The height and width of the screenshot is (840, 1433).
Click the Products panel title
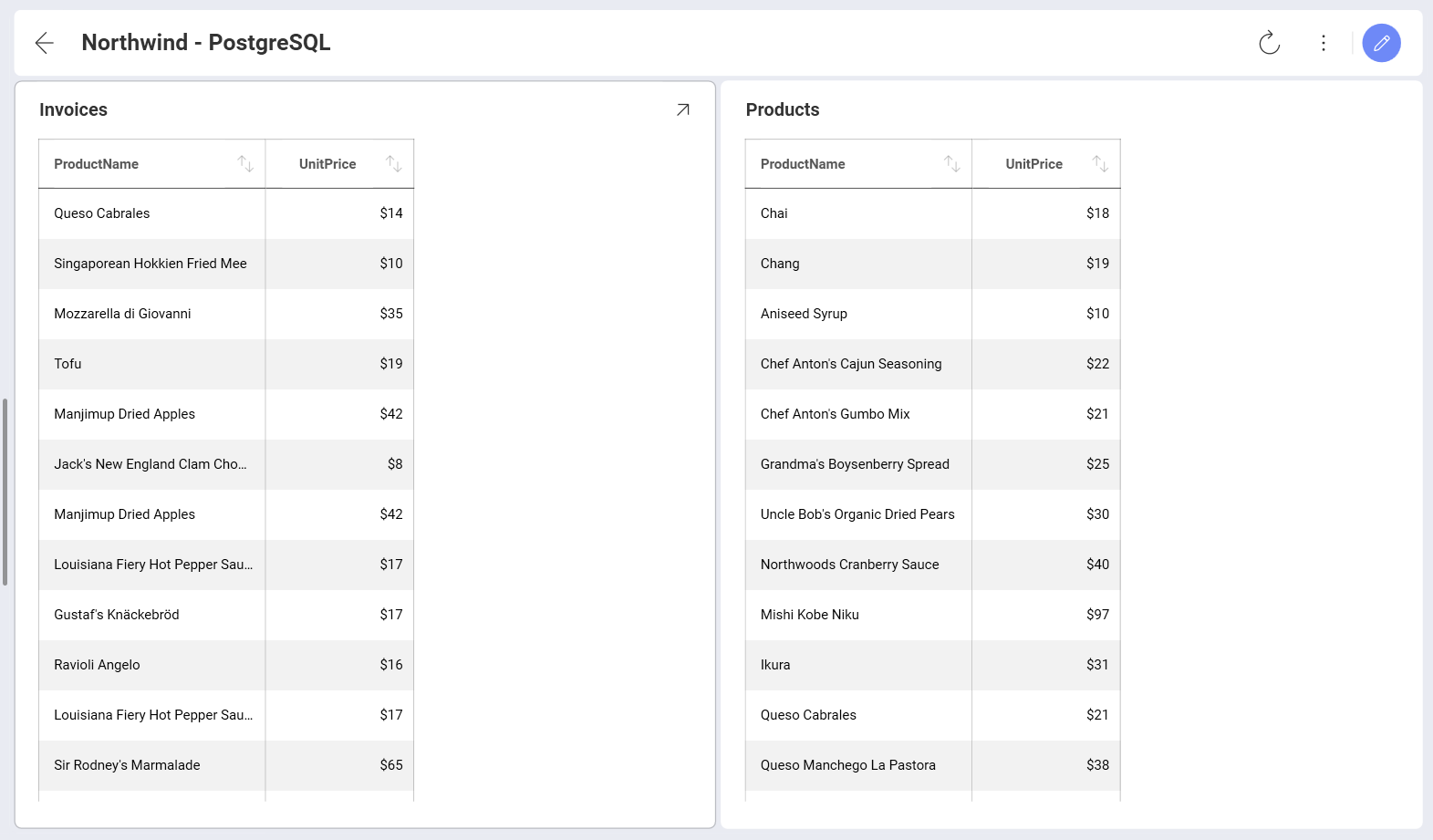tap(783, 109)
